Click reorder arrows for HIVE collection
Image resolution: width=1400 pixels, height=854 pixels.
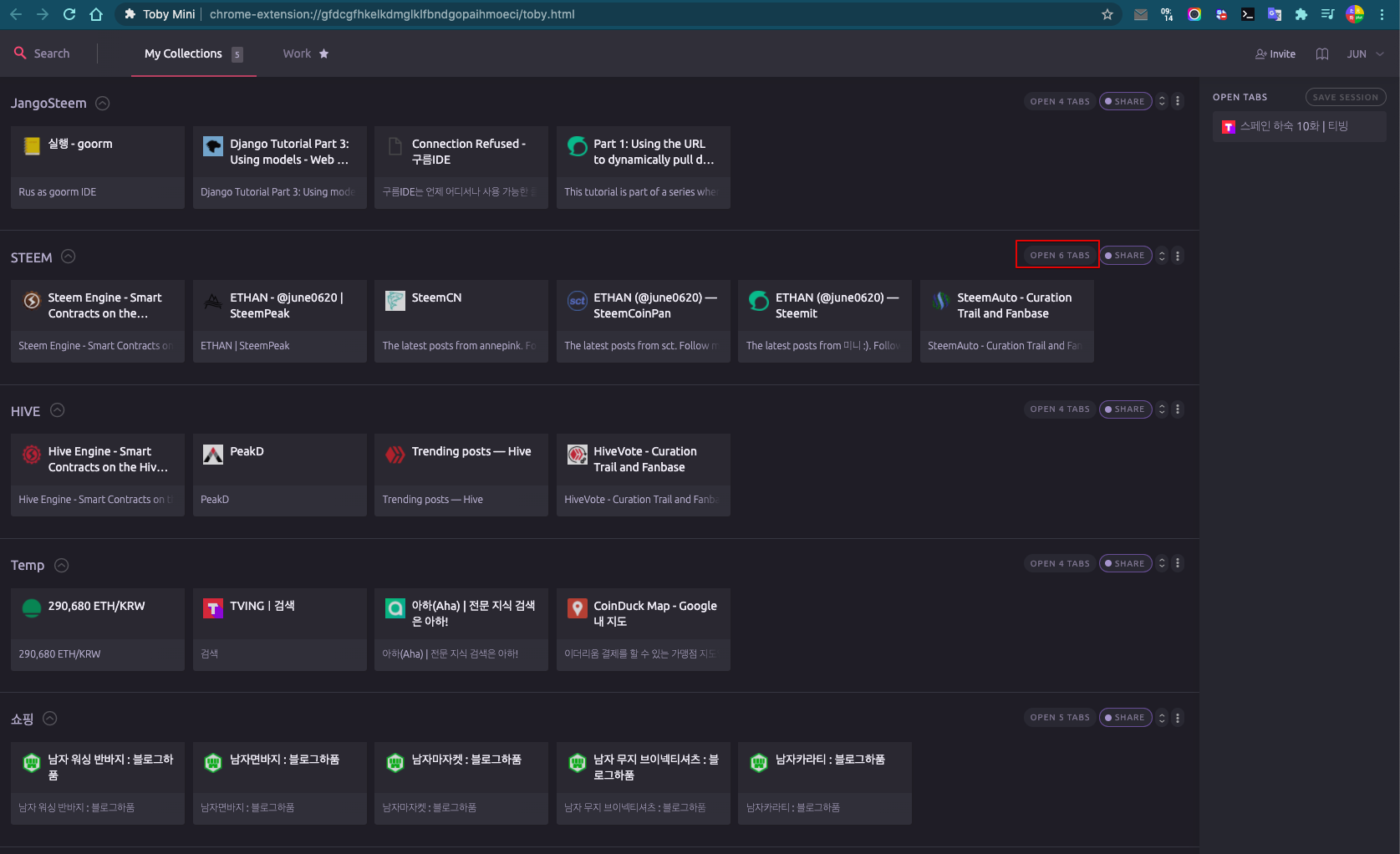click(x=1162, y=409)
